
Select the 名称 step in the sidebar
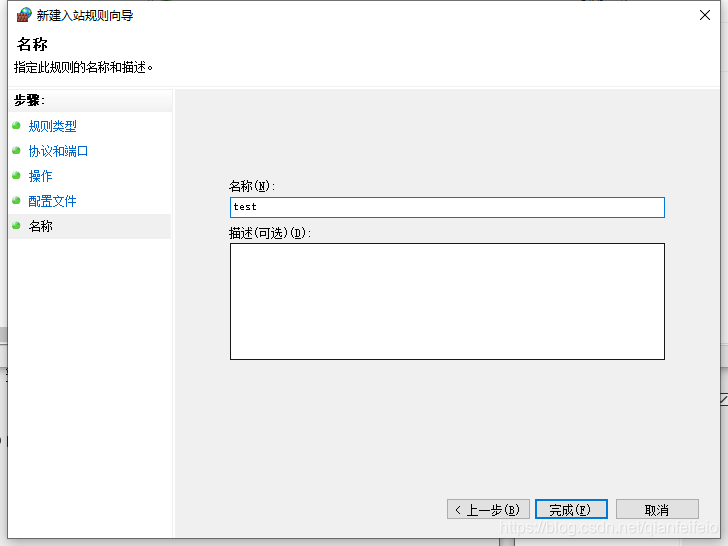(40, 226)
